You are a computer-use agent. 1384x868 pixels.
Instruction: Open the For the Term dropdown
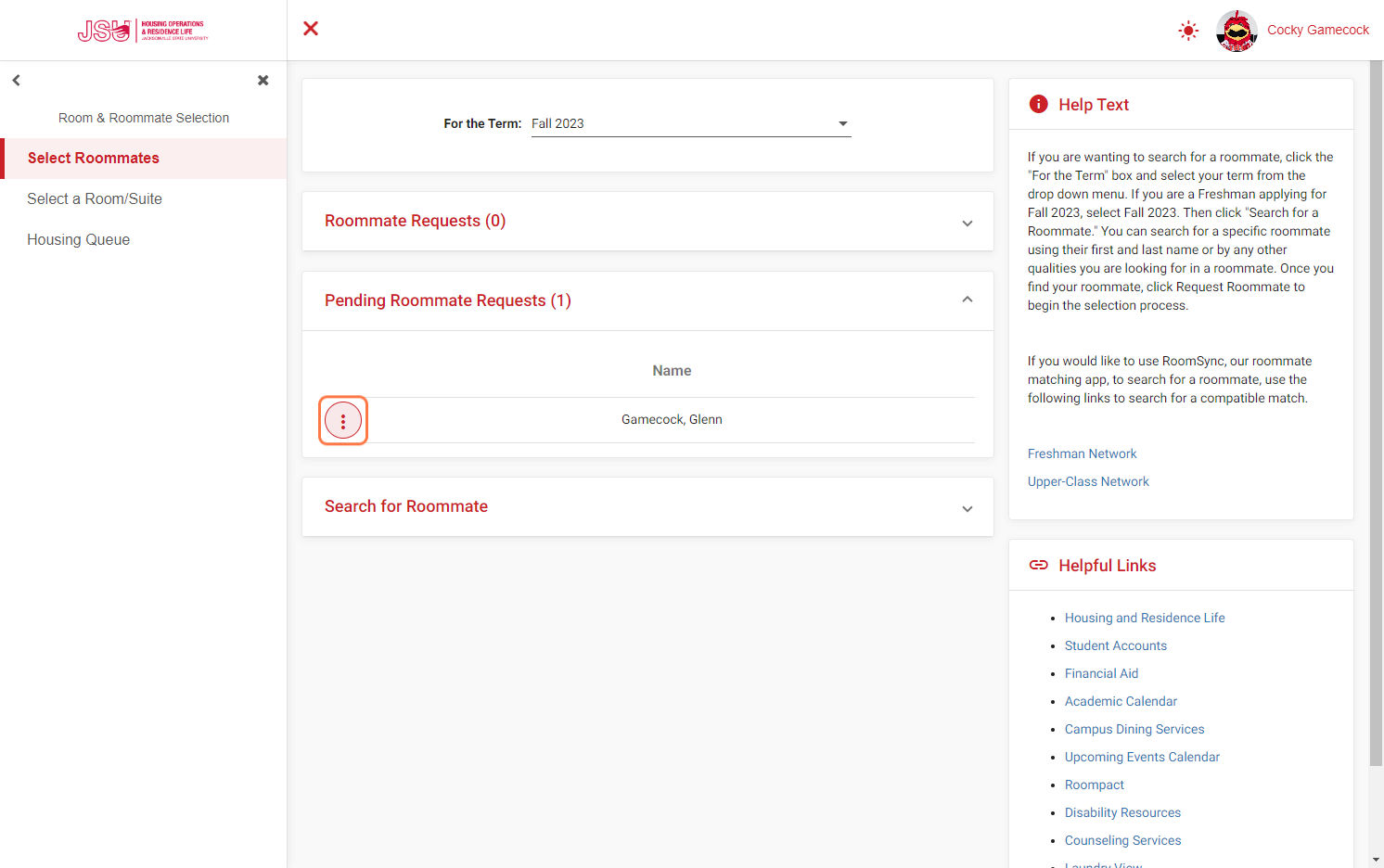coord(691,124)
